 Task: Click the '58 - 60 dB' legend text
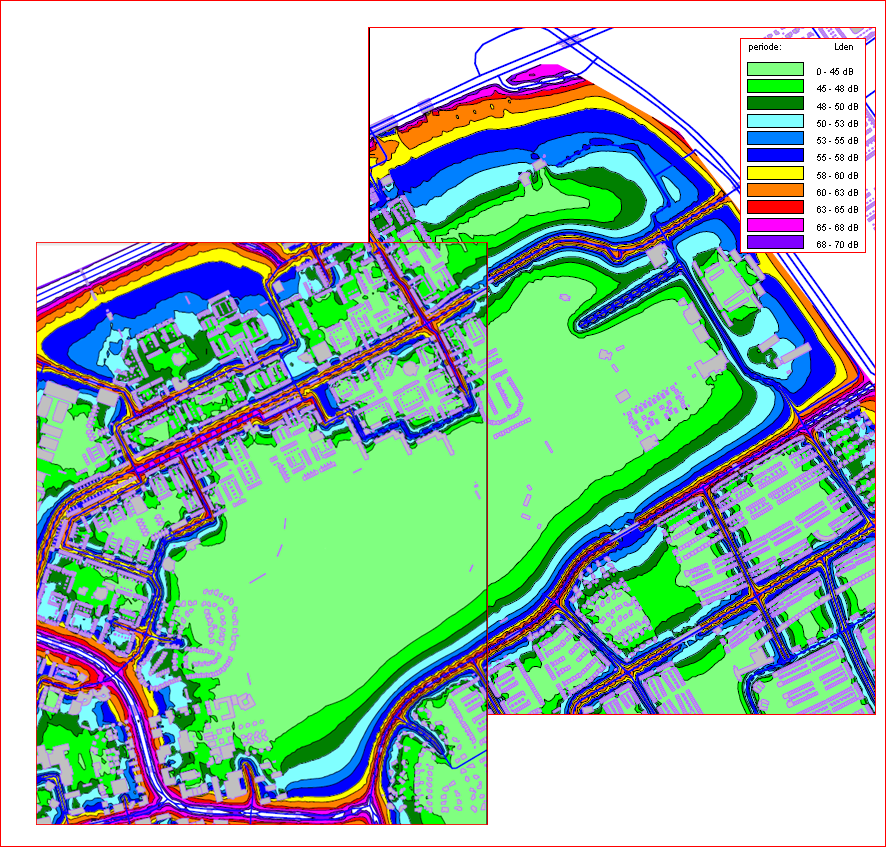837,175
